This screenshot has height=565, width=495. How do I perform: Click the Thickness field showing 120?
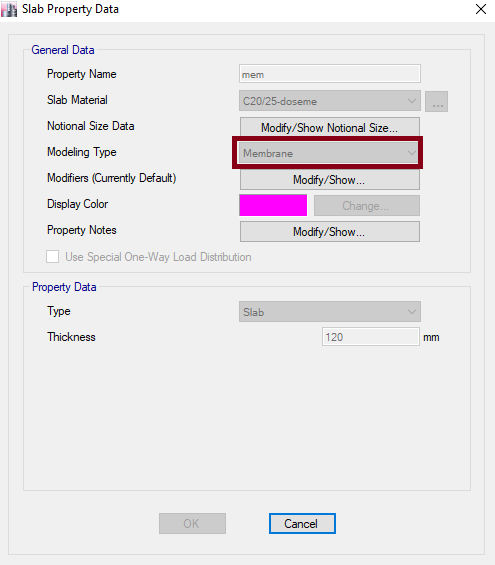coord(371,337)
